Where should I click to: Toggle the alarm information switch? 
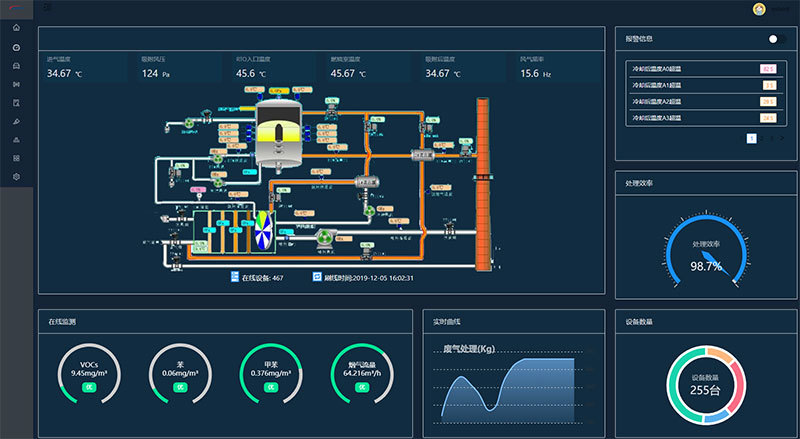[777, 39]
